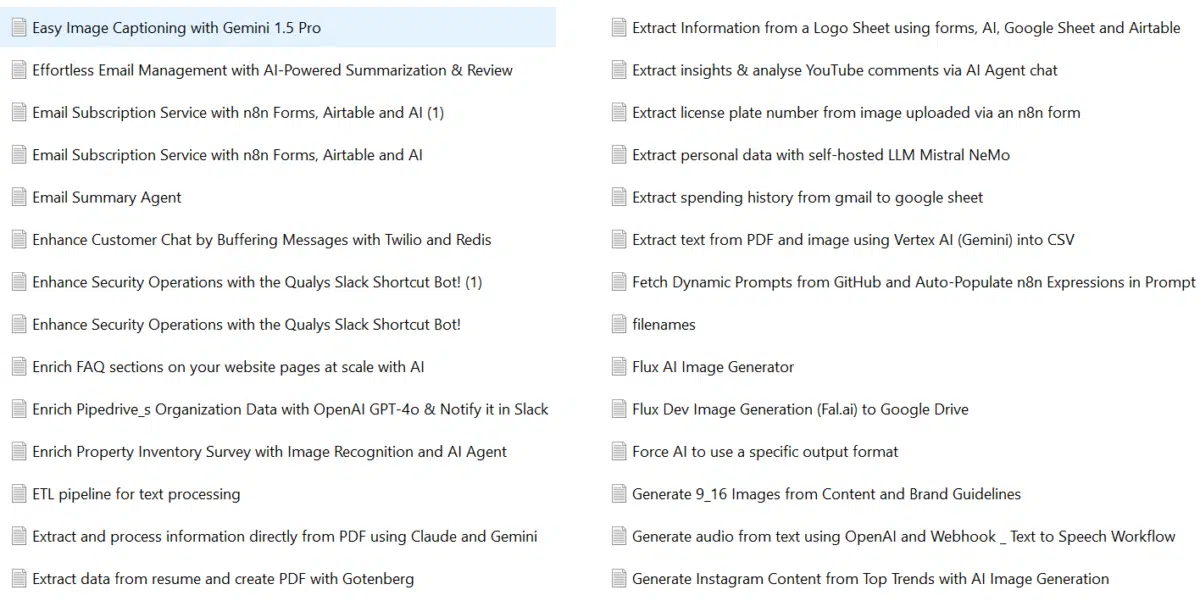Viewport: 1200px width, 601px height.
Task: Open Enhance Customer Chat by Buffering Messages file
Action: pyautogui.click(x=261, y=240)
